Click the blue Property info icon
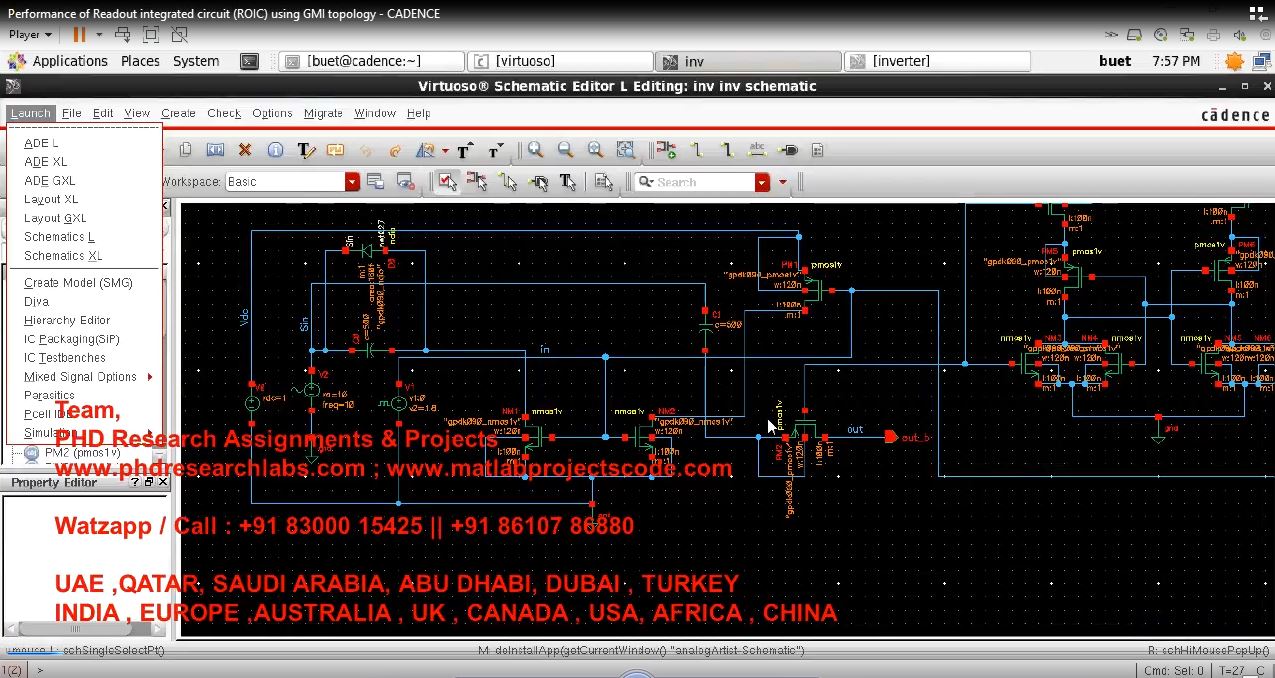1275x678 pixels. (275, 150)
